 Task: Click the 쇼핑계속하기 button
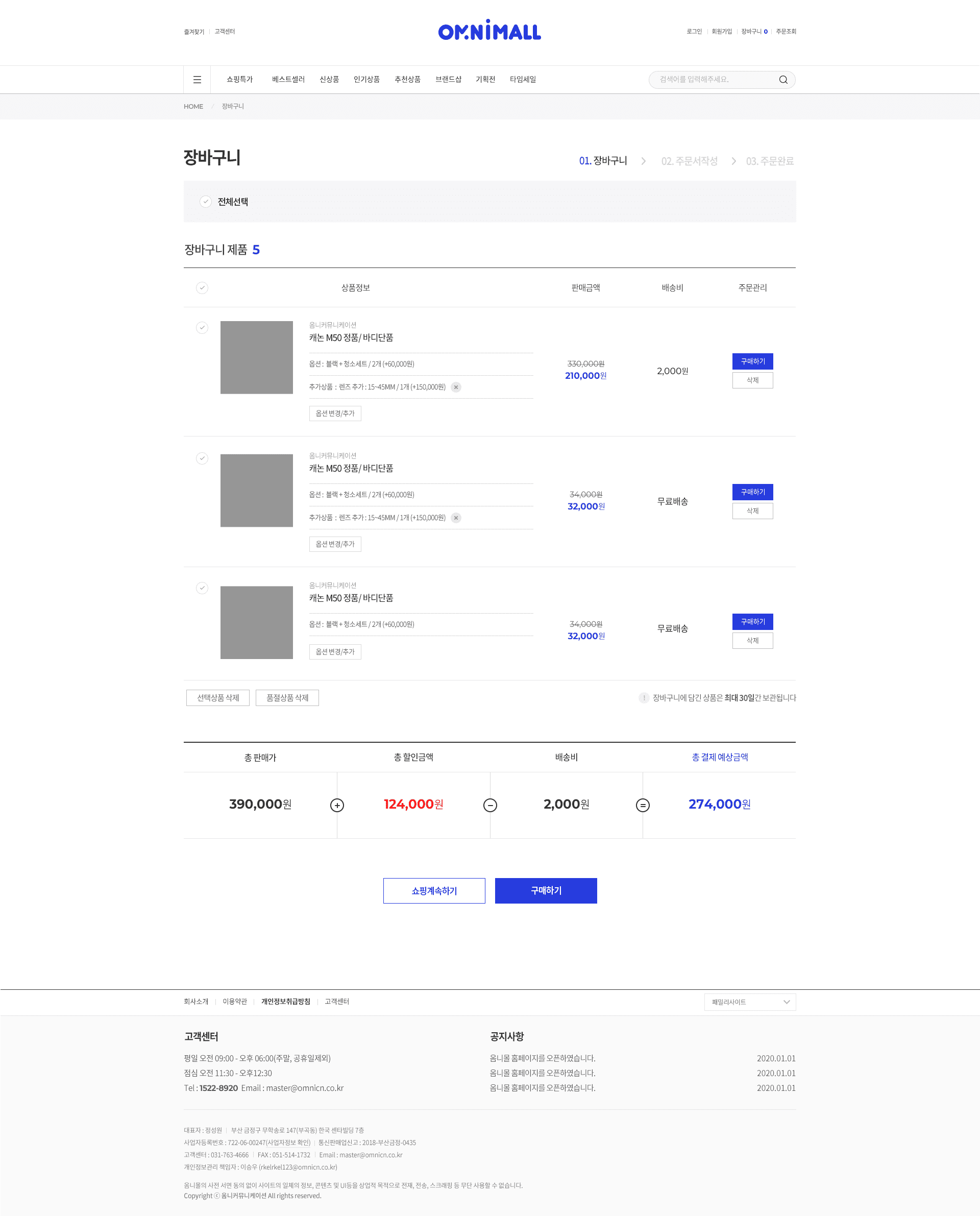(433, 890)
